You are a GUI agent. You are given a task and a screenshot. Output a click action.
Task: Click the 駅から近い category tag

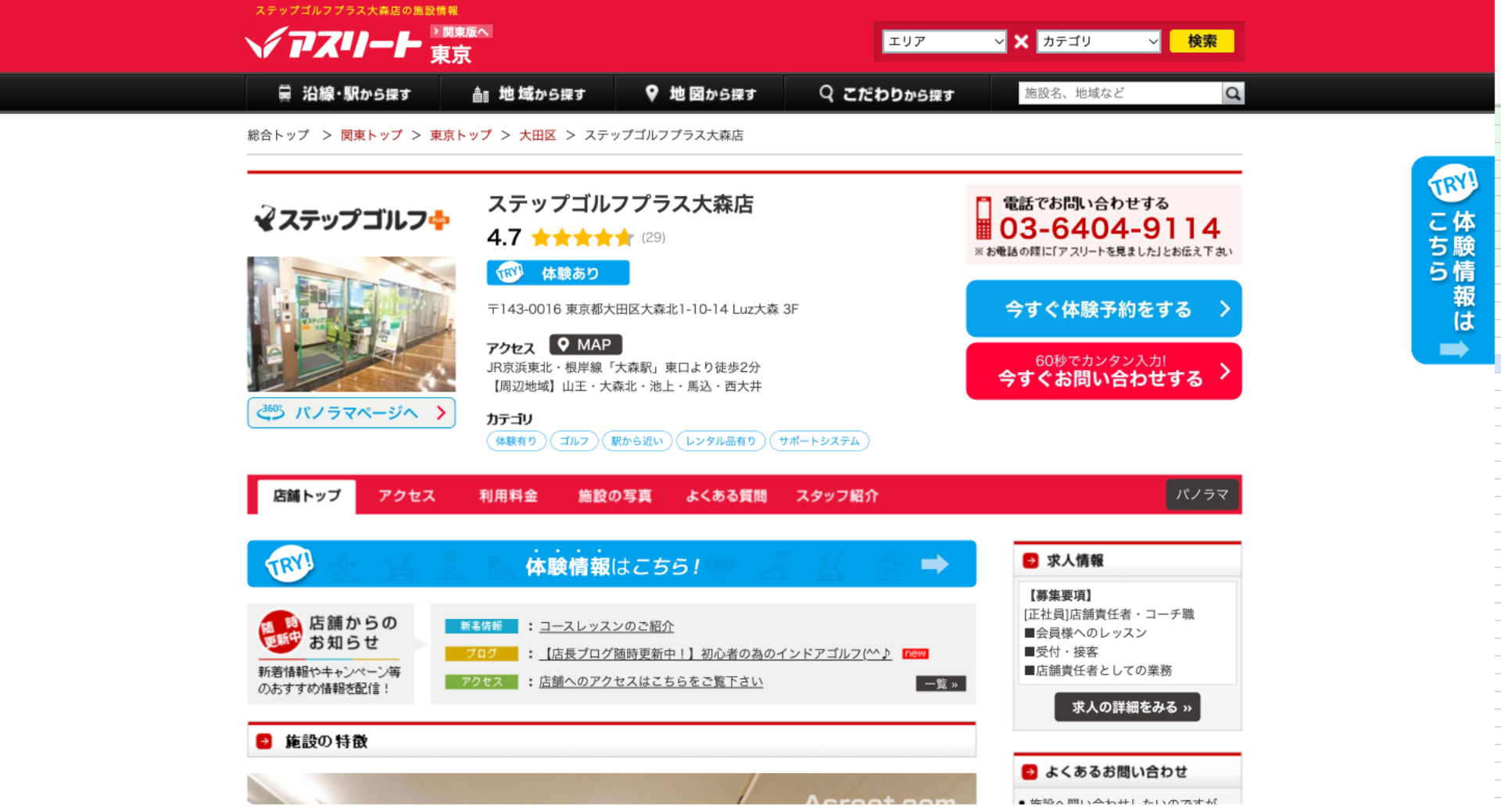click(x=637, y=441)
